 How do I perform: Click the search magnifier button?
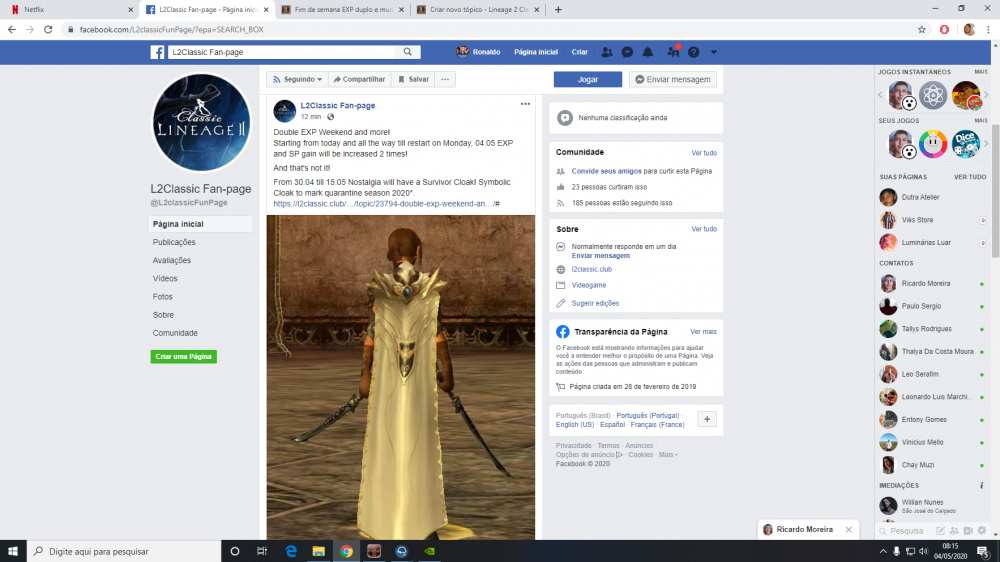pos(408,52)
